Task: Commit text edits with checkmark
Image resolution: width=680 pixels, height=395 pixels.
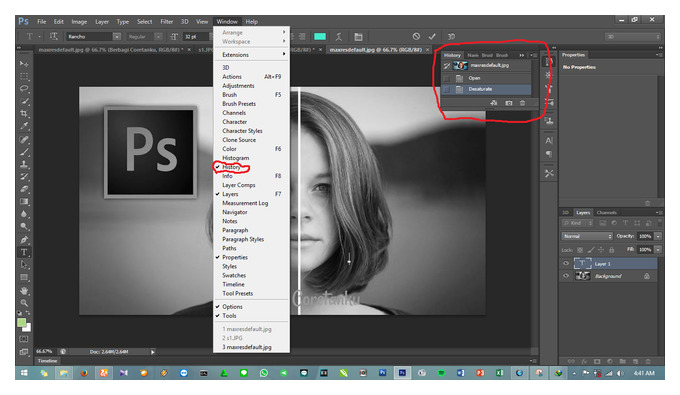Action: coord(432,36)
